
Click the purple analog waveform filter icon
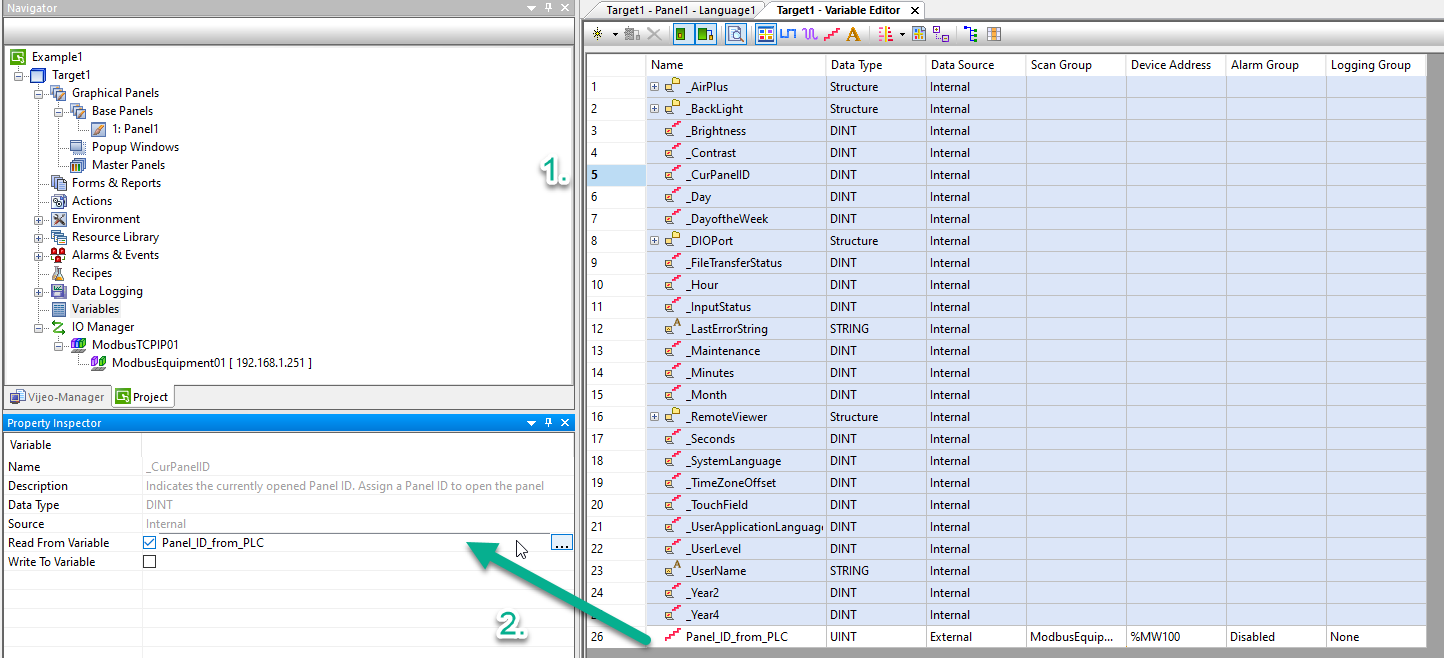click(810, 34)
